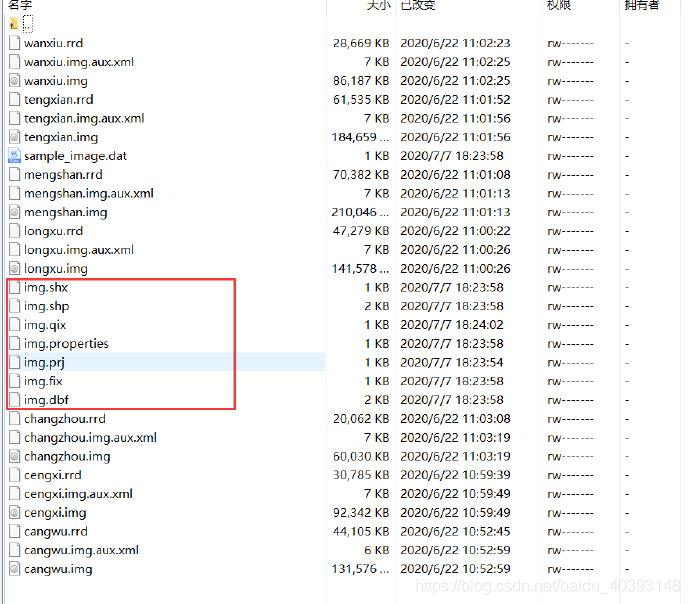Click the cangwu.rrd file icon
The image size is (690, 604).
click(15, 532)
